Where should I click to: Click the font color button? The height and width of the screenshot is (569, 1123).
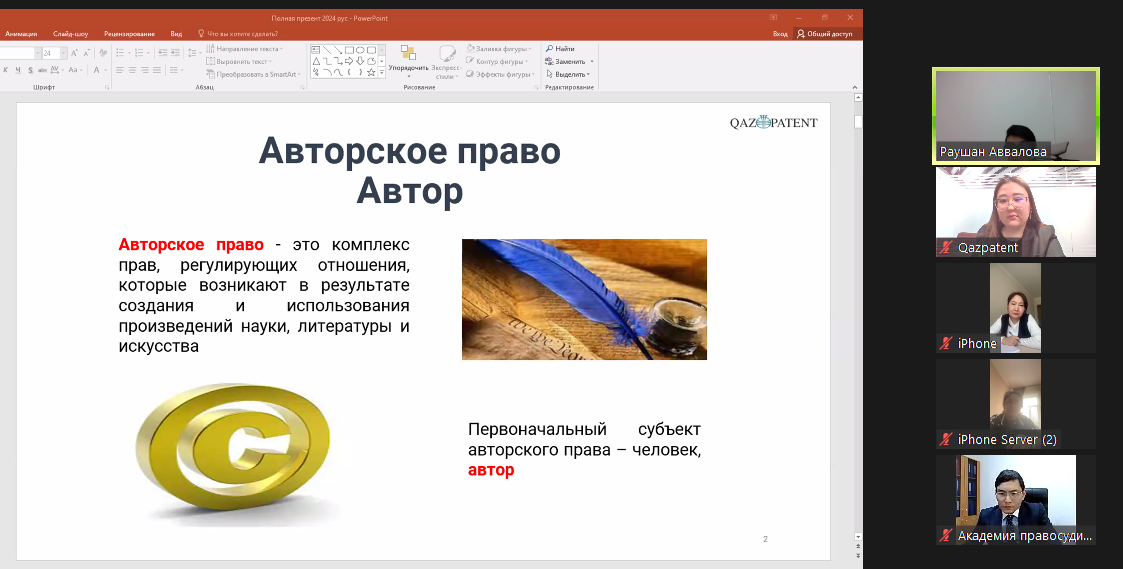pyautogui.click(x=96, y=70)
